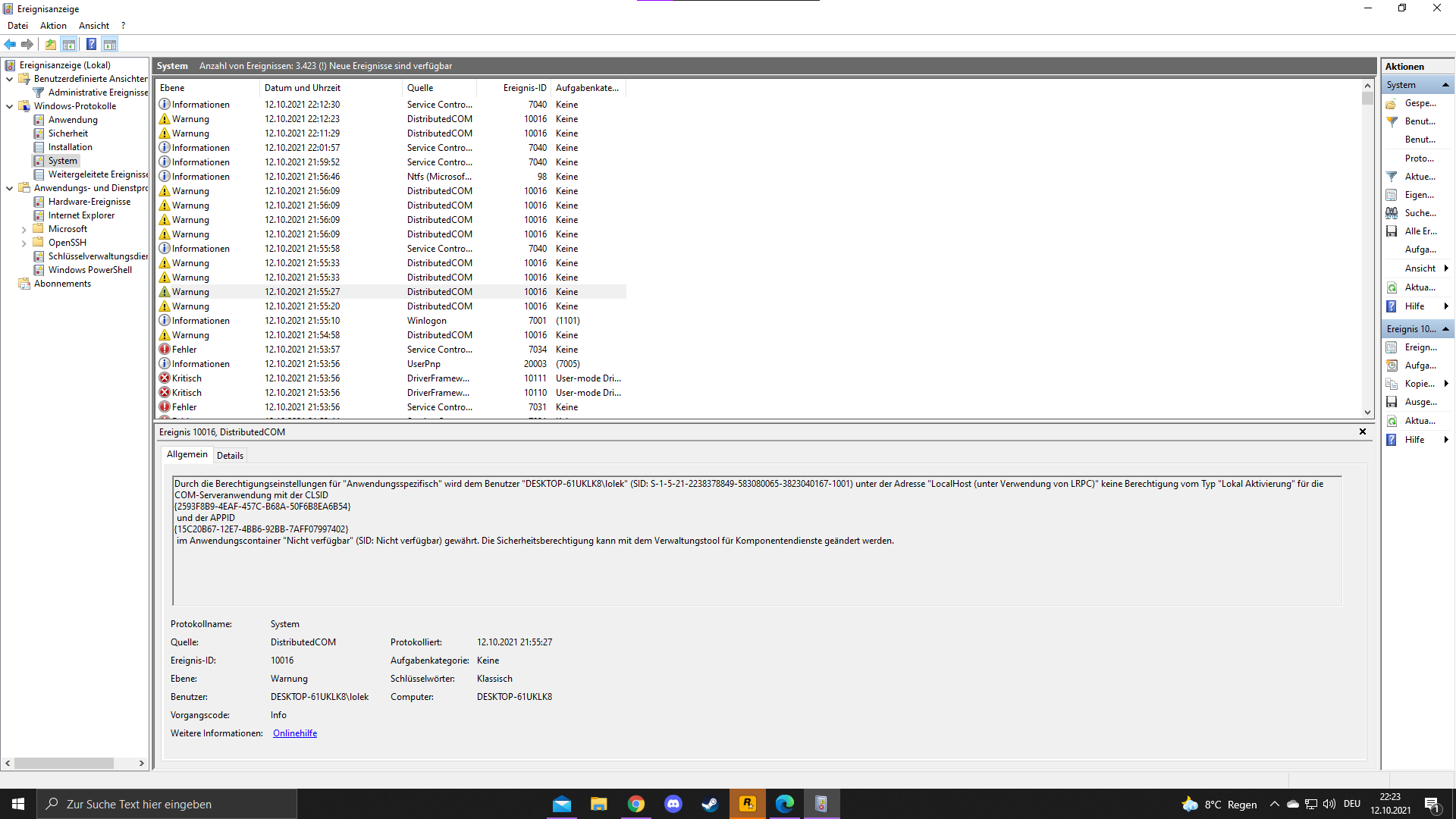Switch to the Details tab
Image resolution: width=1456 pixels, height=819 pixels.
230,455
